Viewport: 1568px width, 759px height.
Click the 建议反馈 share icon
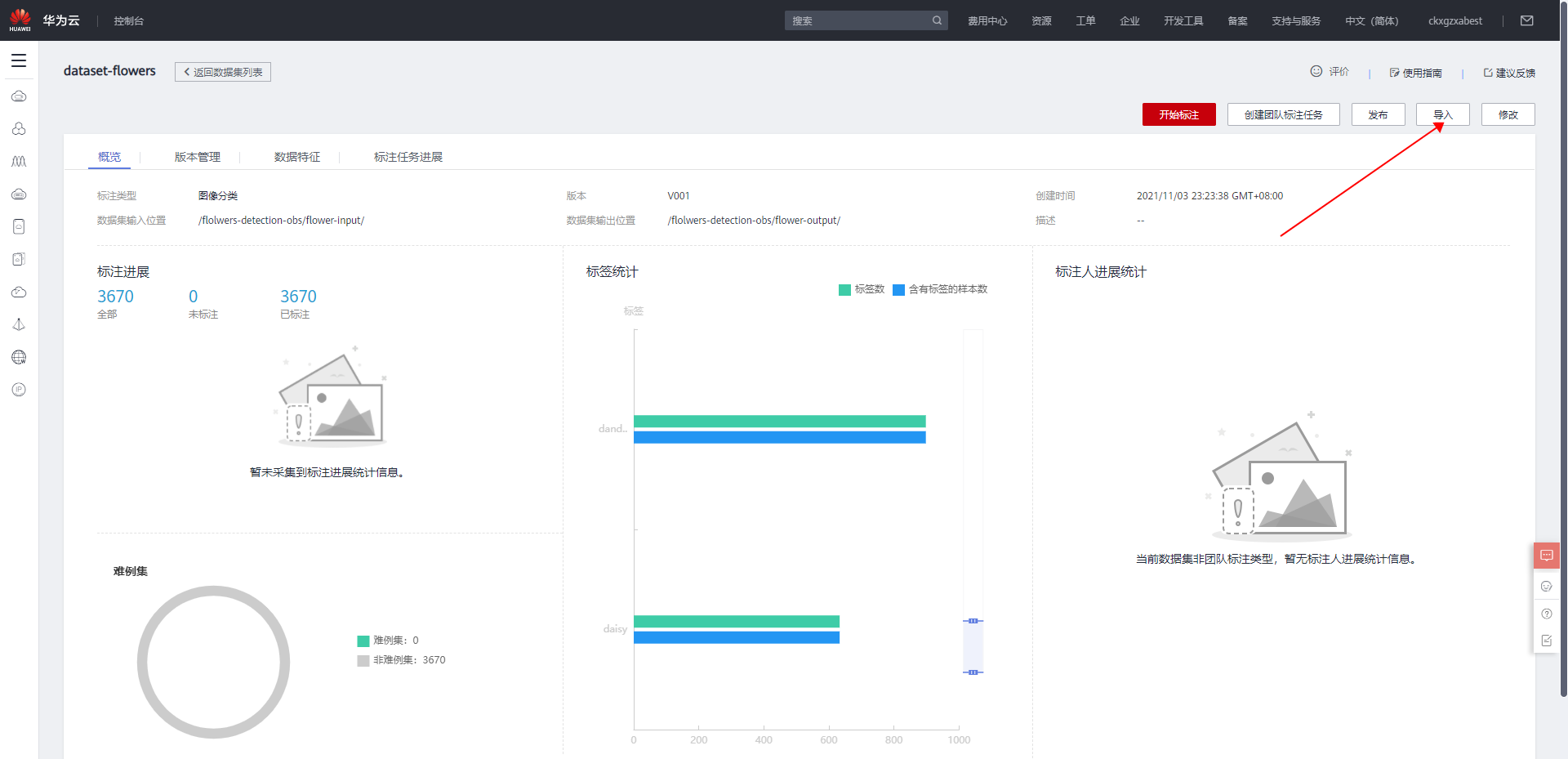pyautogui.click(x=1488, y=73)
